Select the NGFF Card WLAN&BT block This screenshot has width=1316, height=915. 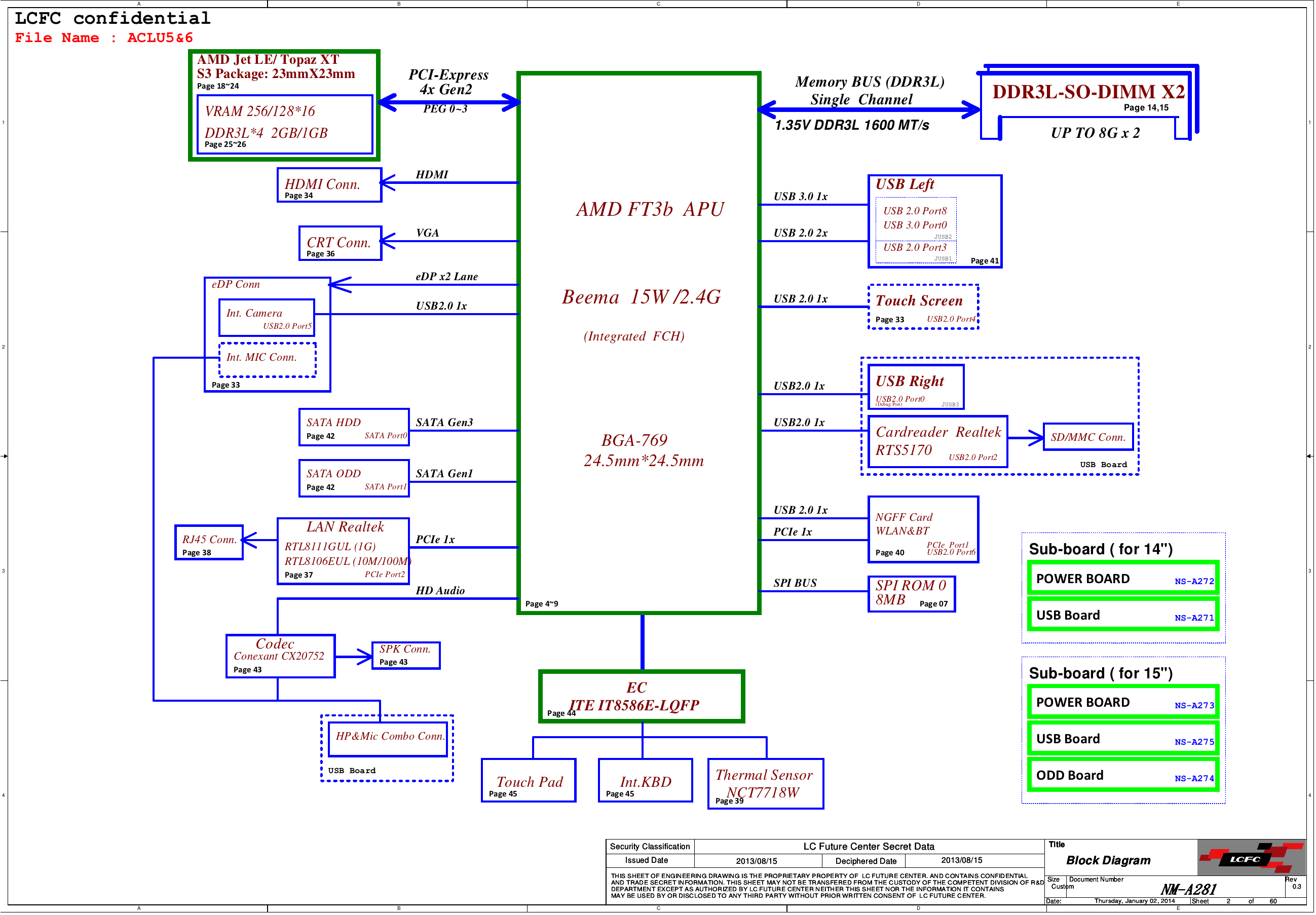923,529
